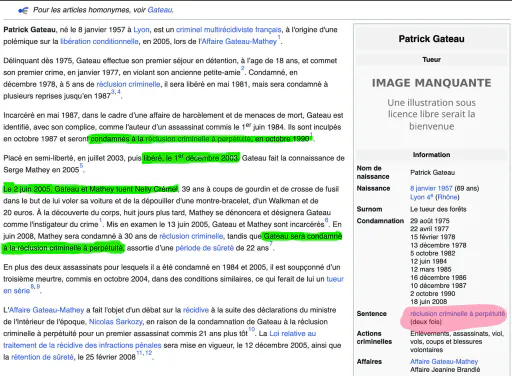The image size is (512, 376).
Task: Follow the 'tueur en série' link
Action: click(335, 279)
